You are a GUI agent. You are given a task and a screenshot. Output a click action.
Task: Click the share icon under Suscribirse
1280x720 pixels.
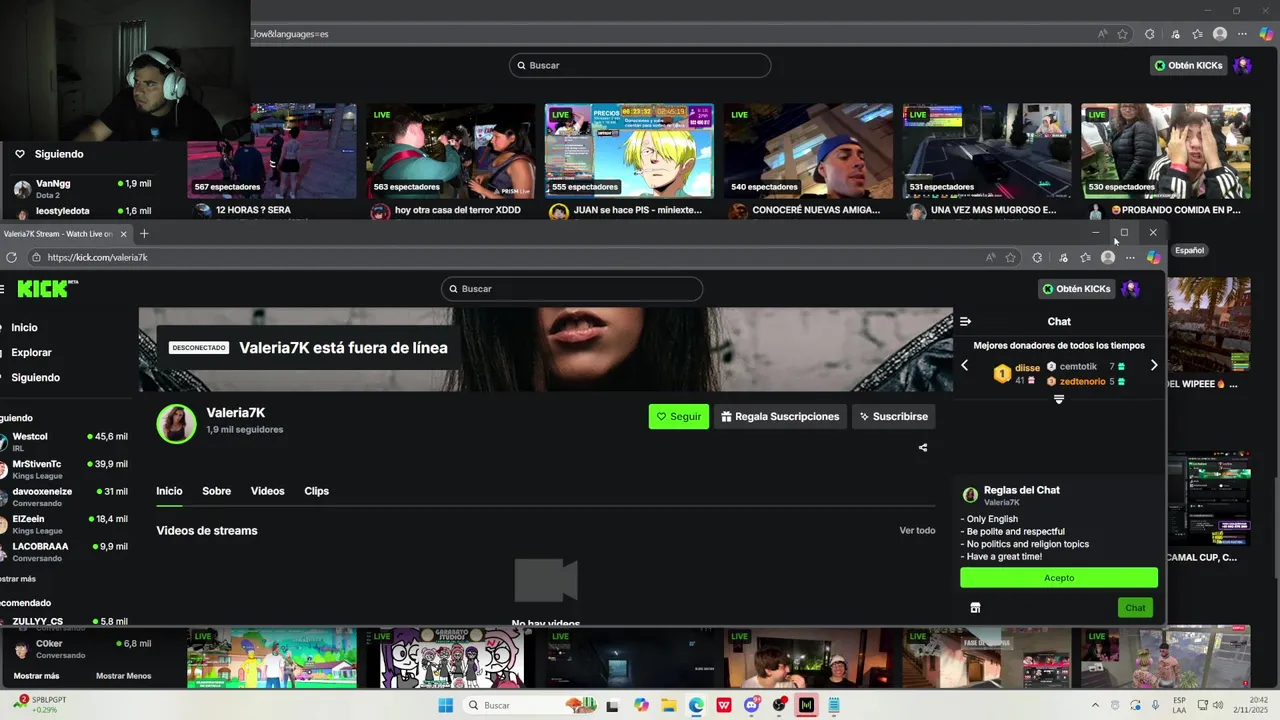point(923,448)
